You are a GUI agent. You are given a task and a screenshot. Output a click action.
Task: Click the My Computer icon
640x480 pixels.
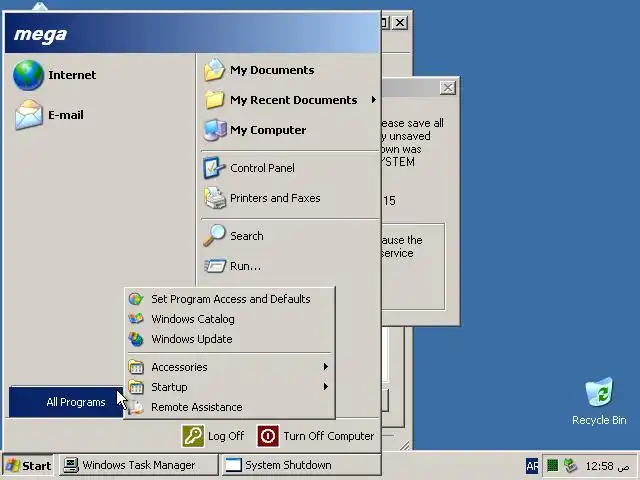point(215,130)
